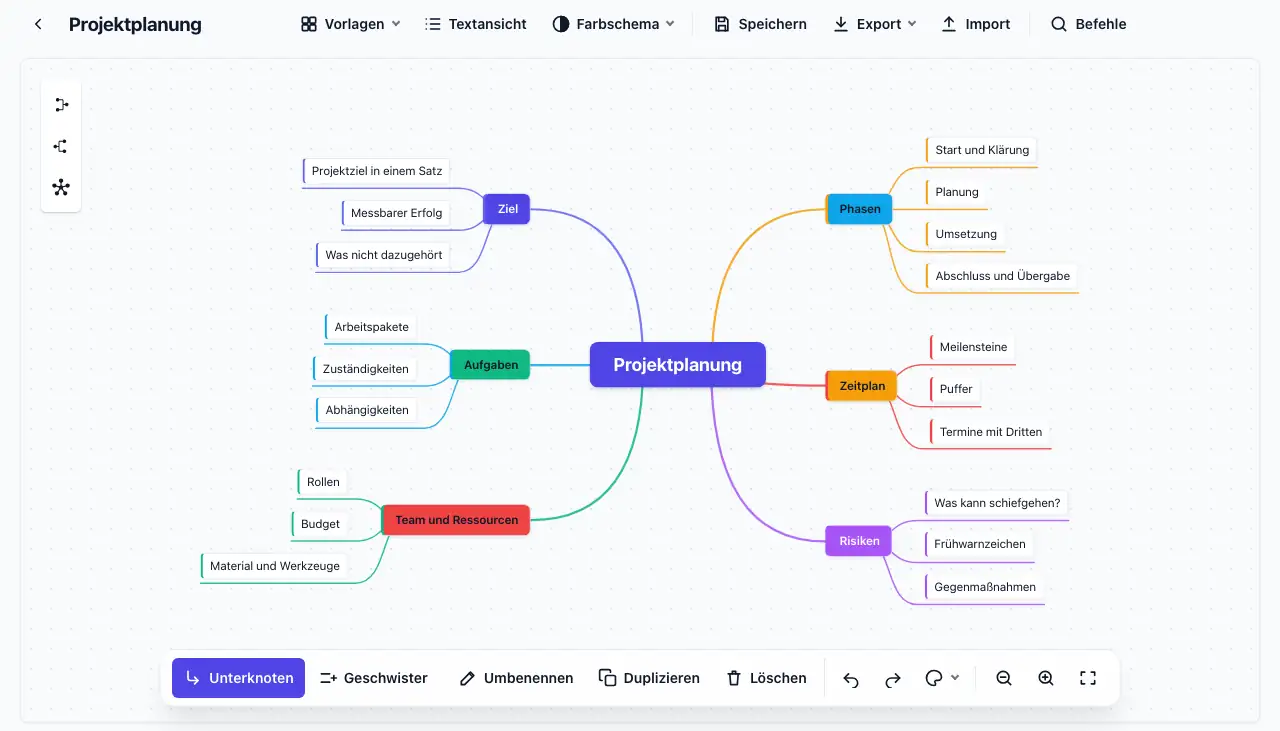Click the 'Termine mit Dritten' node

(990, 432)
